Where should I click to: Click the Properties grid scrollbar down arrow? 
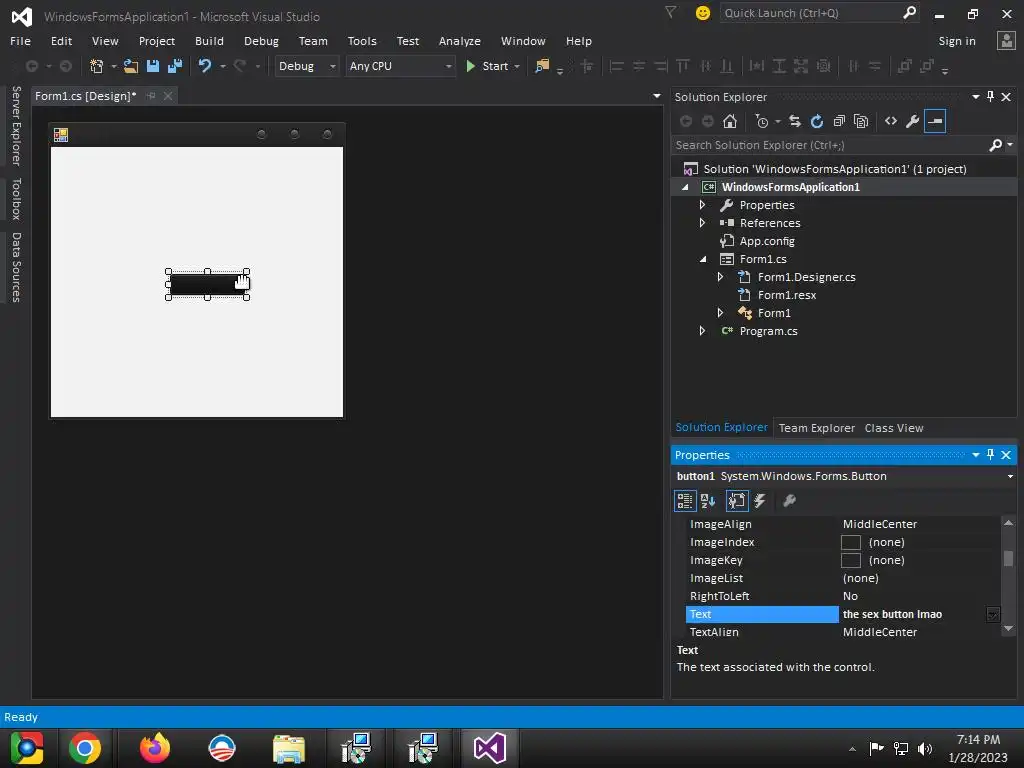1008,628
